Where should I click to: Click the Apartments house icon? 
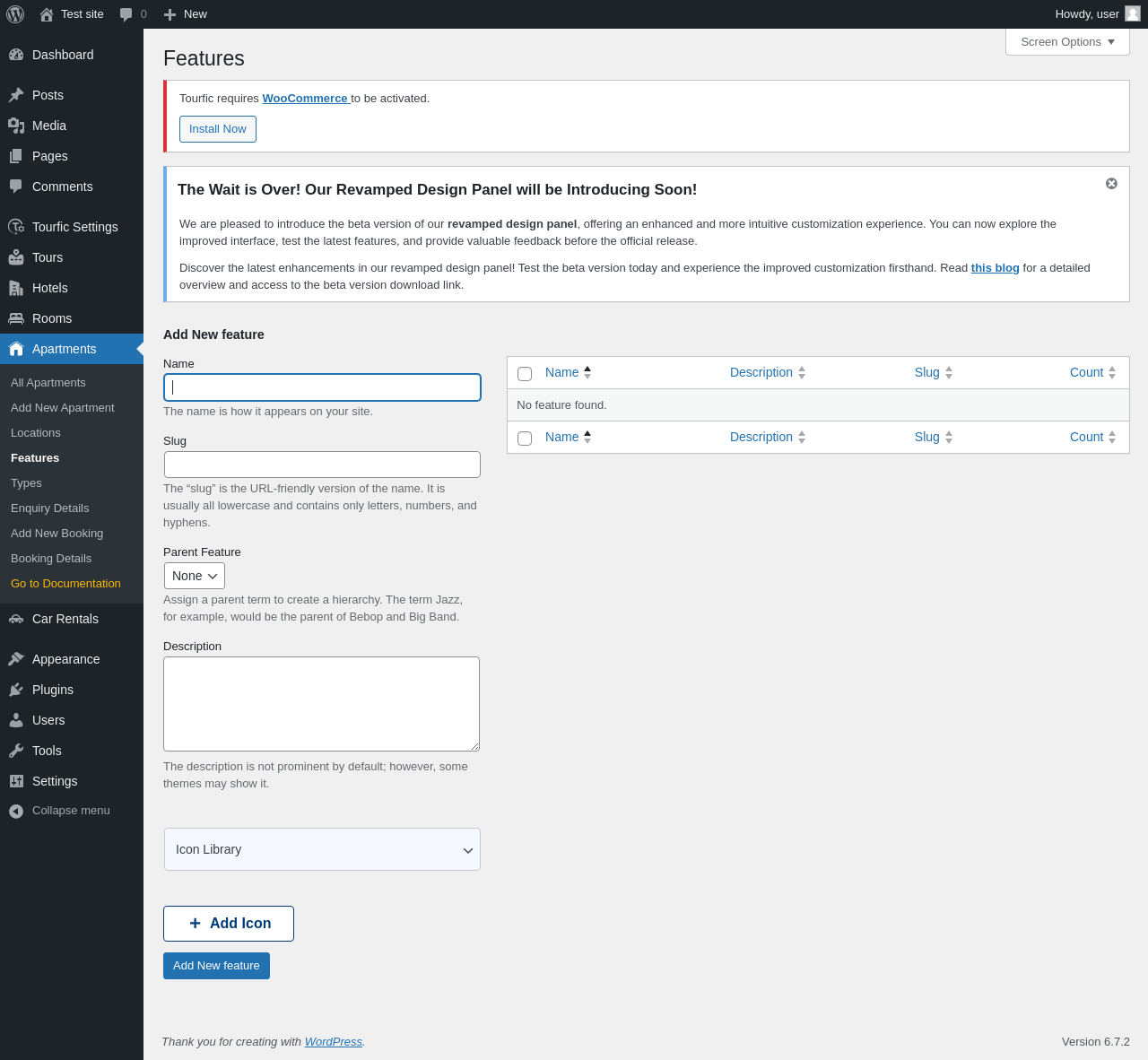tap(16, 349)
